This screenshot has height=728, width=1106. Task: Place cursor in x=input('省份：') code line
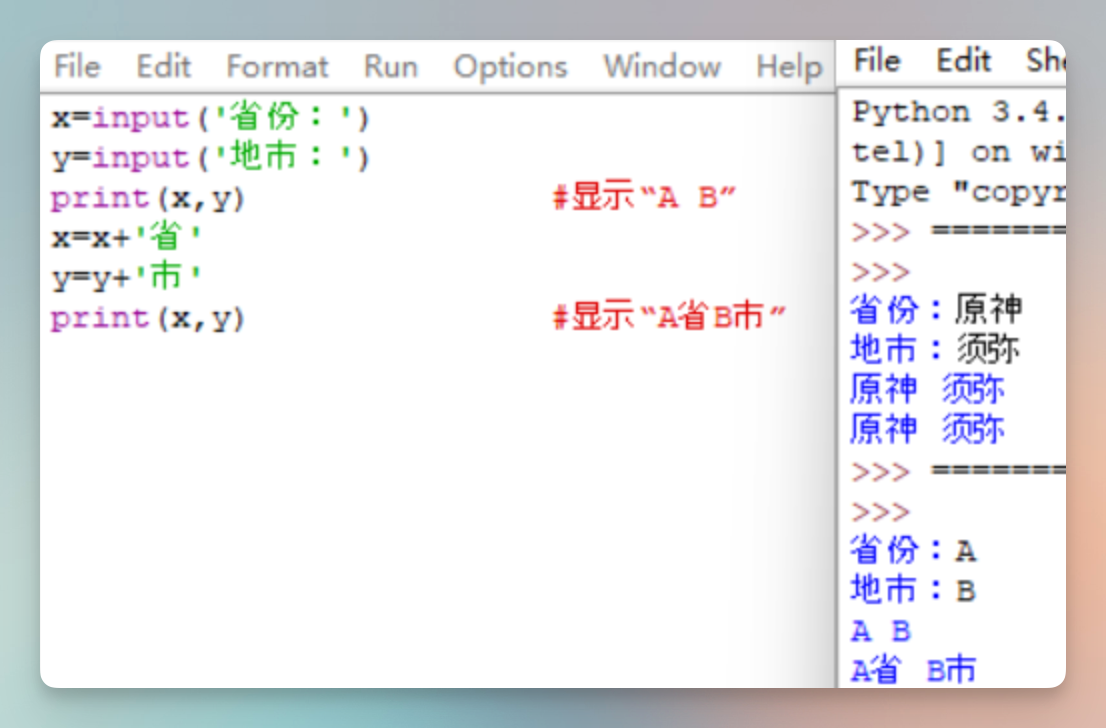[x=211, y=118]
